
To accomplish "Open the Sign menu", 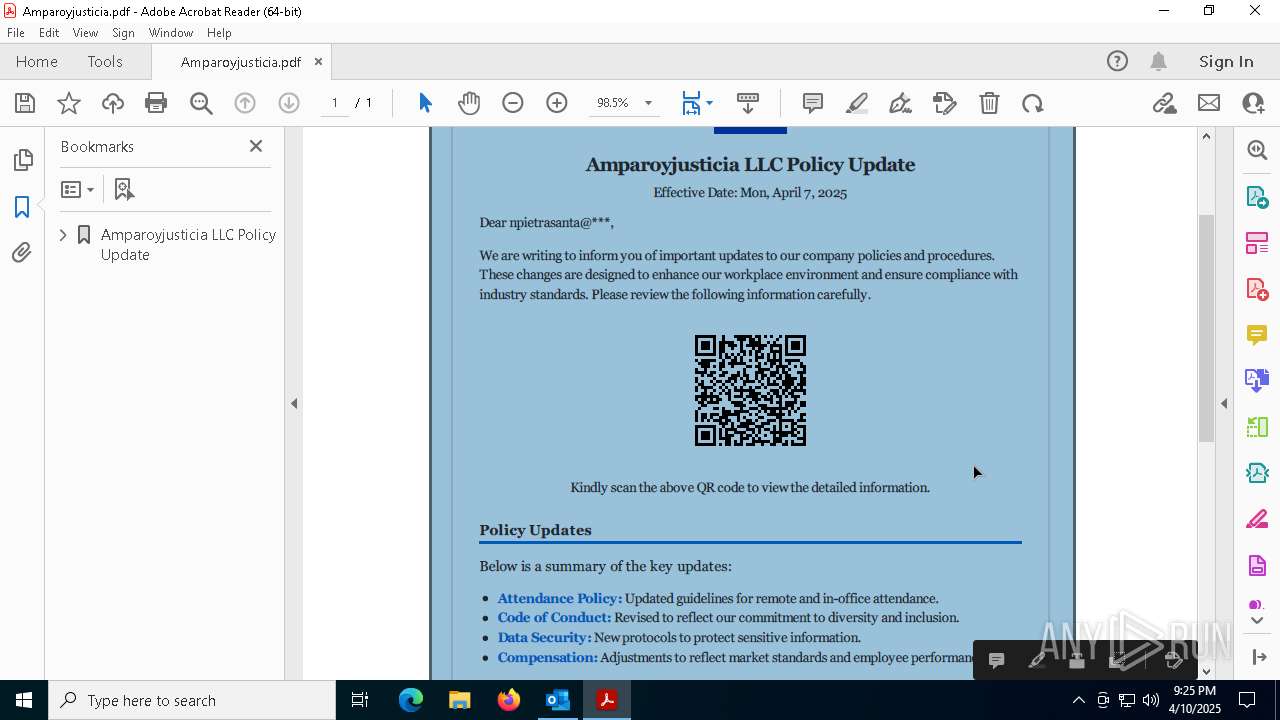I will pyautogui.click(x=123, y=33).
